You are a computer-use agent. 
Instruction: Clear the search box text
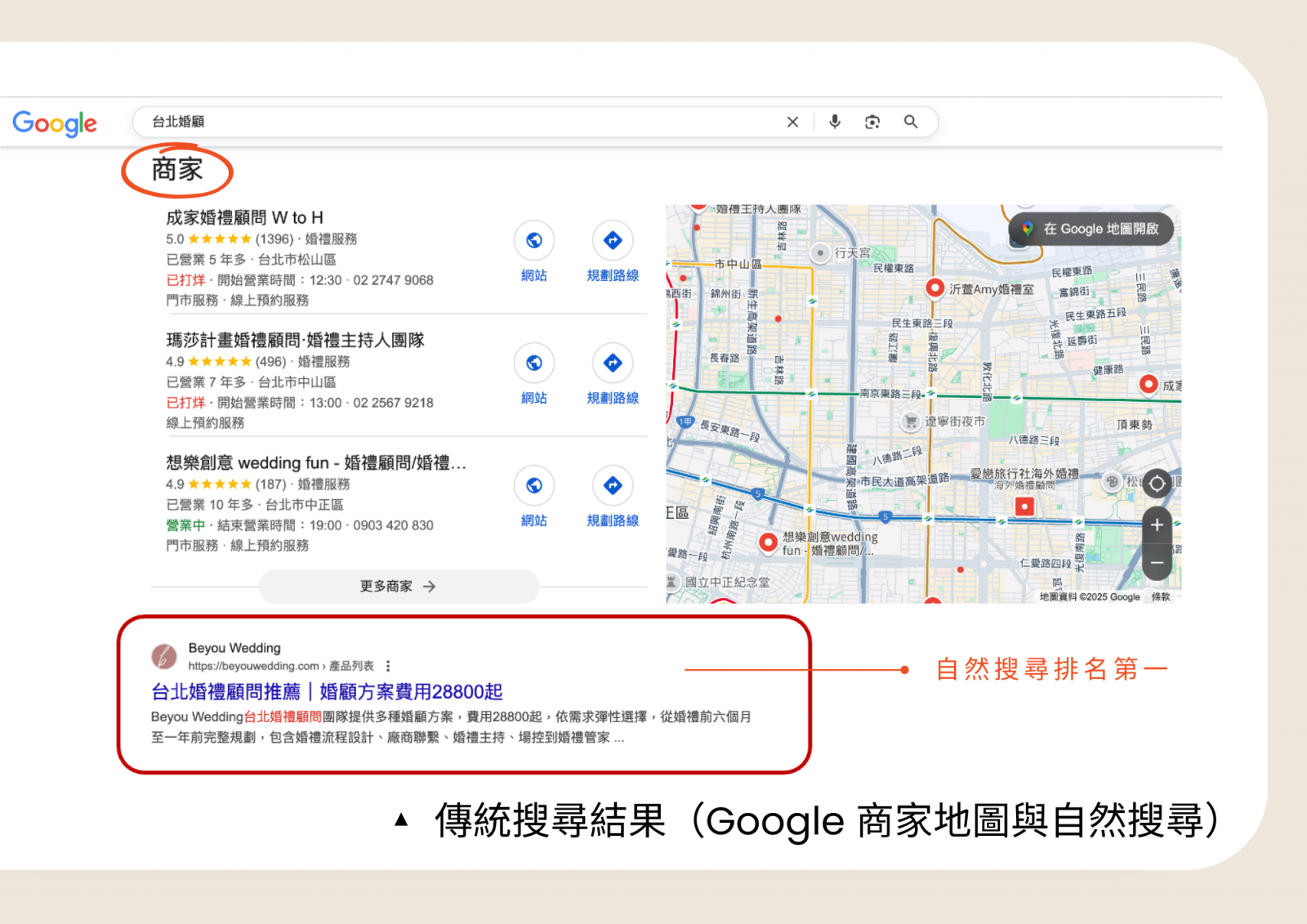point(792,122)
